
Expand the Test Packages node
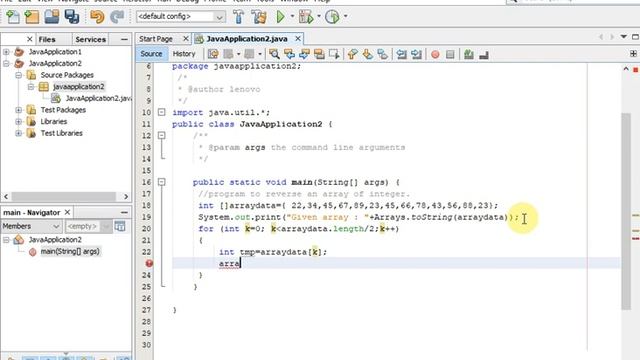(18, 110)
